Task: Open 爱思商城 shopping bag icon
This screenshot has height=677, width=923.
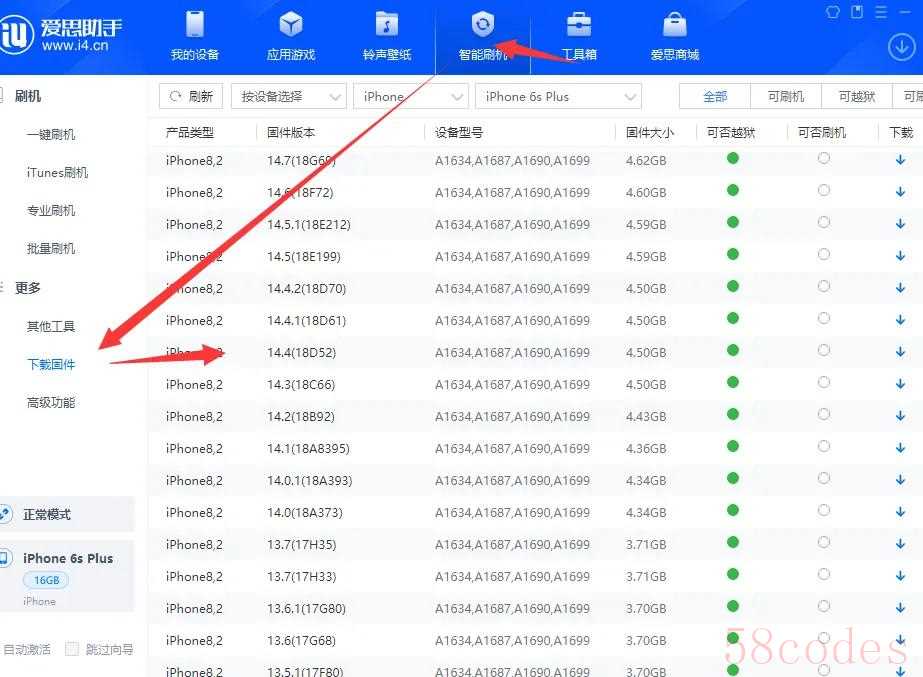Action: [x=675, y=24]
